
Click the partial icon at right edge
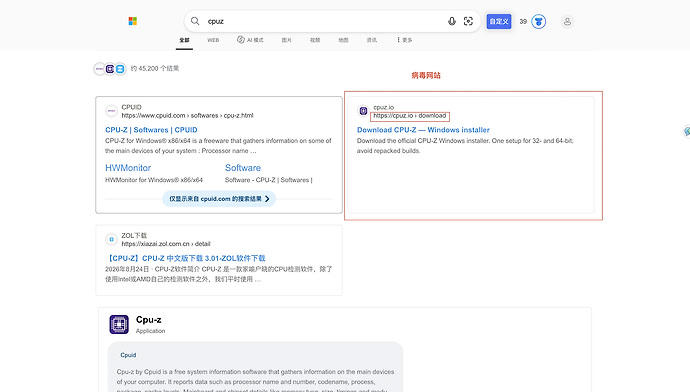point(687,131)
